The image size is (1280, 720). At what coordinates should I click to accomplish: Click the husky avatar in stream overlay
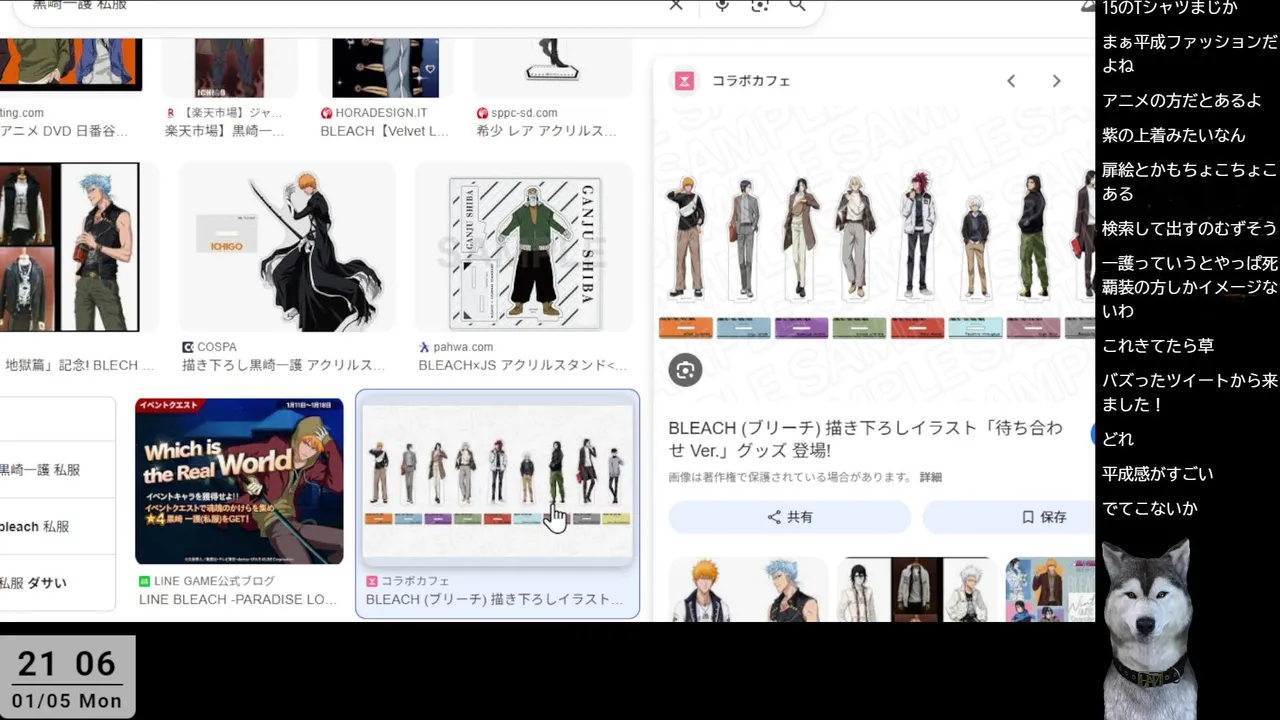click(1148, 628)
